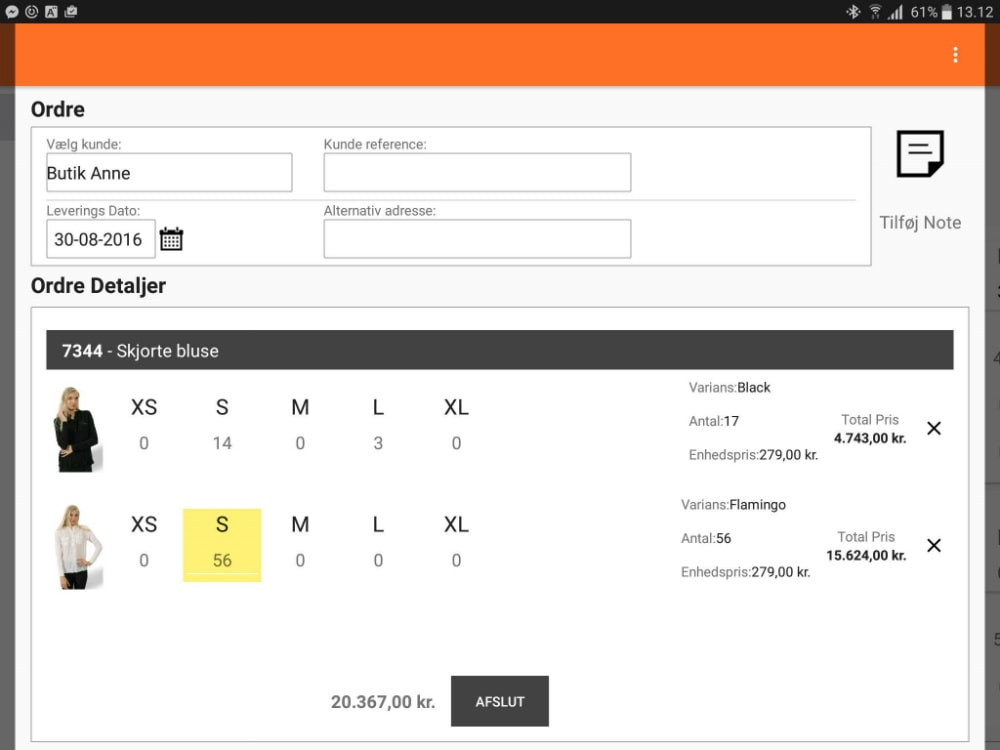Click the Leverings Dato date field

pyautogui.click(x=100, y=238)
